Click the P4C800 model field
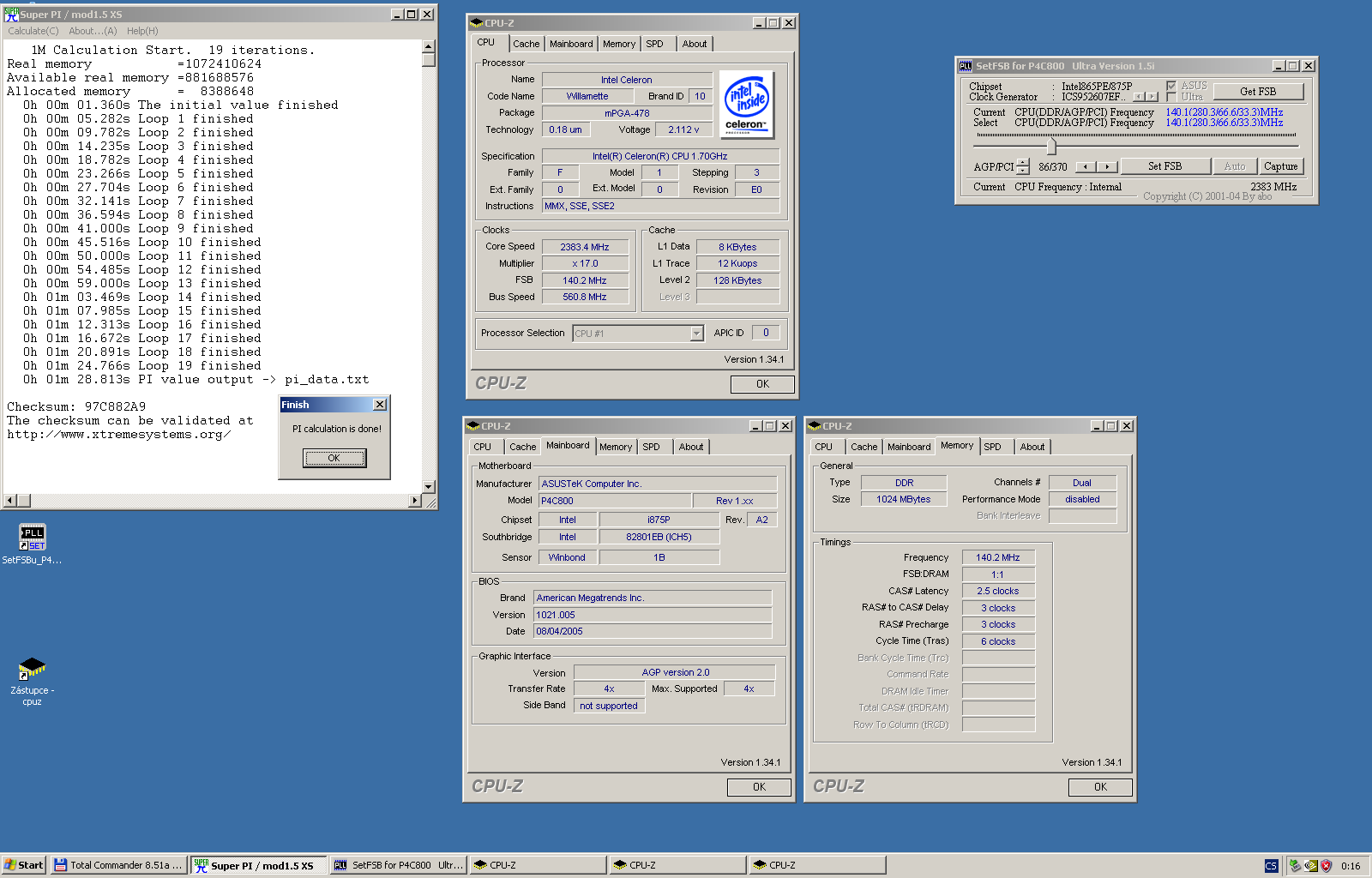This screenshot has width=1372, height=878. point(615,501)
